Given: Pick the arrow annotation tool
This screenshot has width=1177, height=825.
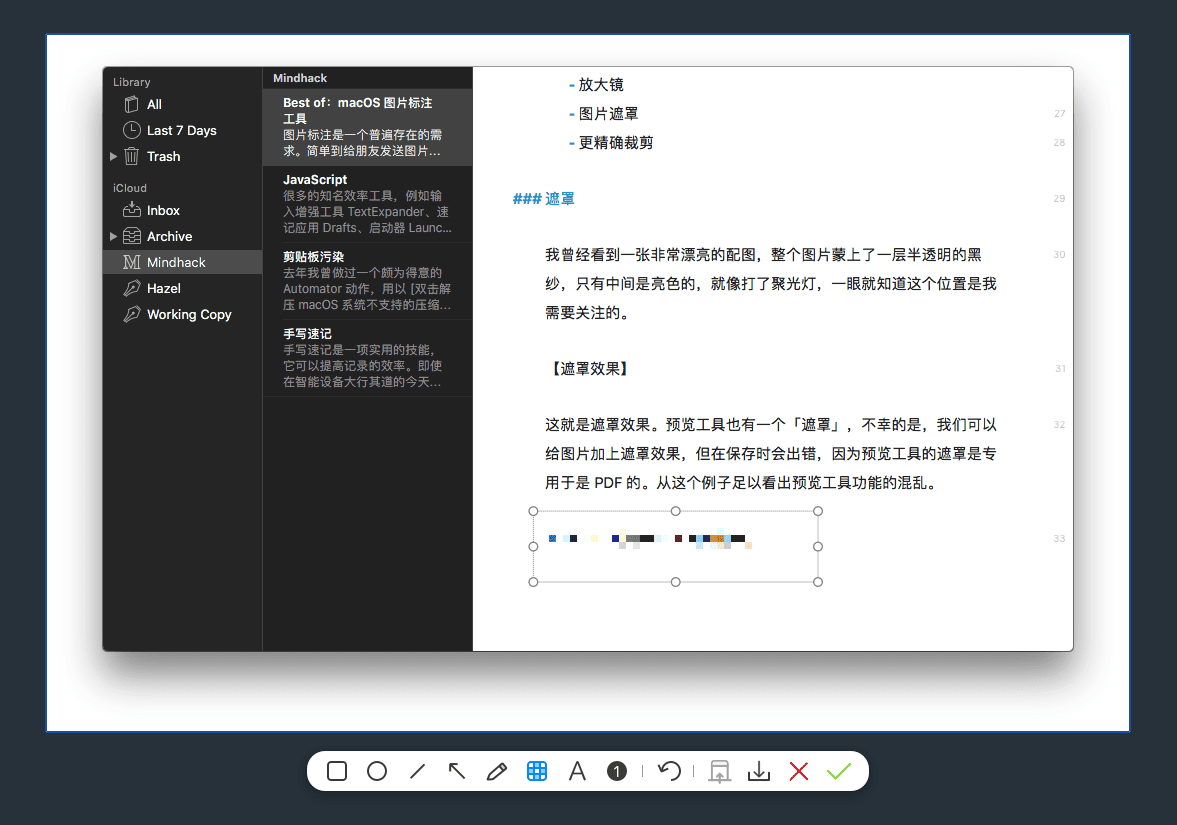Looking at the screenshot, I should [x=457, y=771].
